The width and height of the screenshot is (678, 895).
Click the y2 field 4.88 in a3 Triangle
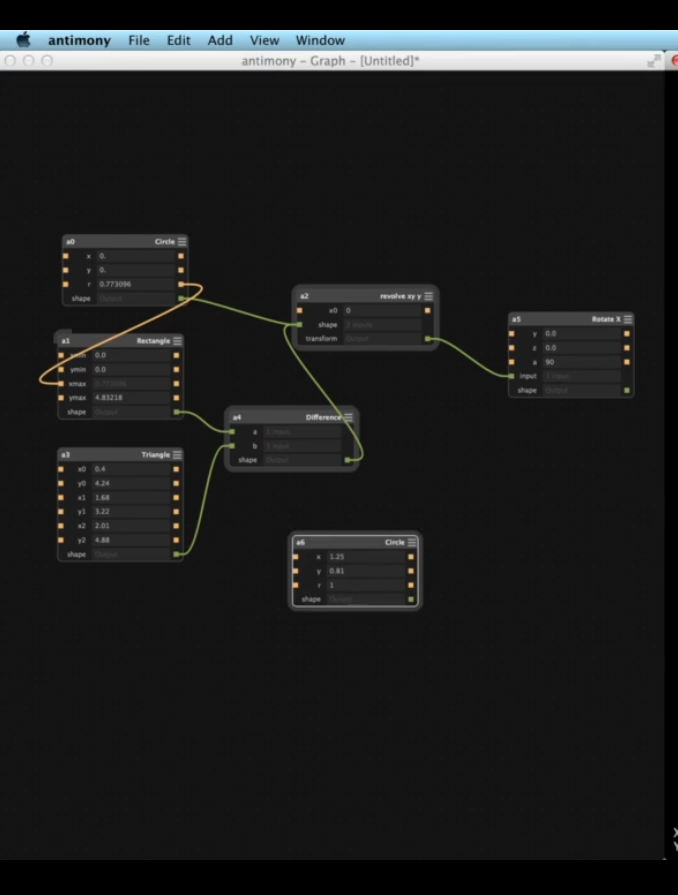(x=131, y=540)
